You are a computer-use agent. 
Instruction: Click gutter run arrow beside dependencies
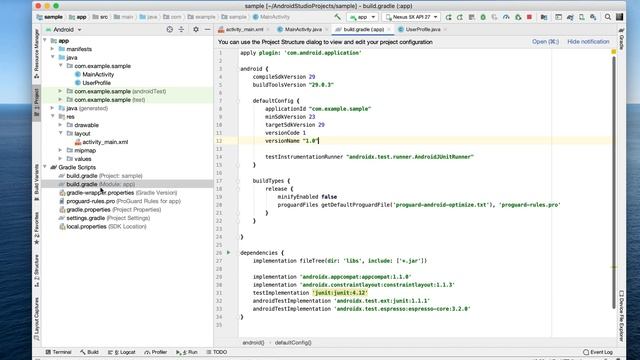pyautogui.click(x=229, y=253)
